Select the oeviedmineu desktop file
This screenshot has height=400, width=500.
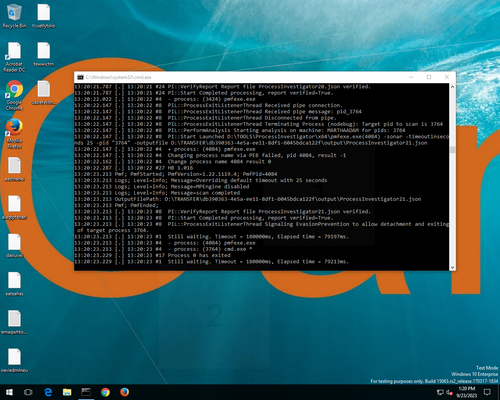(14, 360)
